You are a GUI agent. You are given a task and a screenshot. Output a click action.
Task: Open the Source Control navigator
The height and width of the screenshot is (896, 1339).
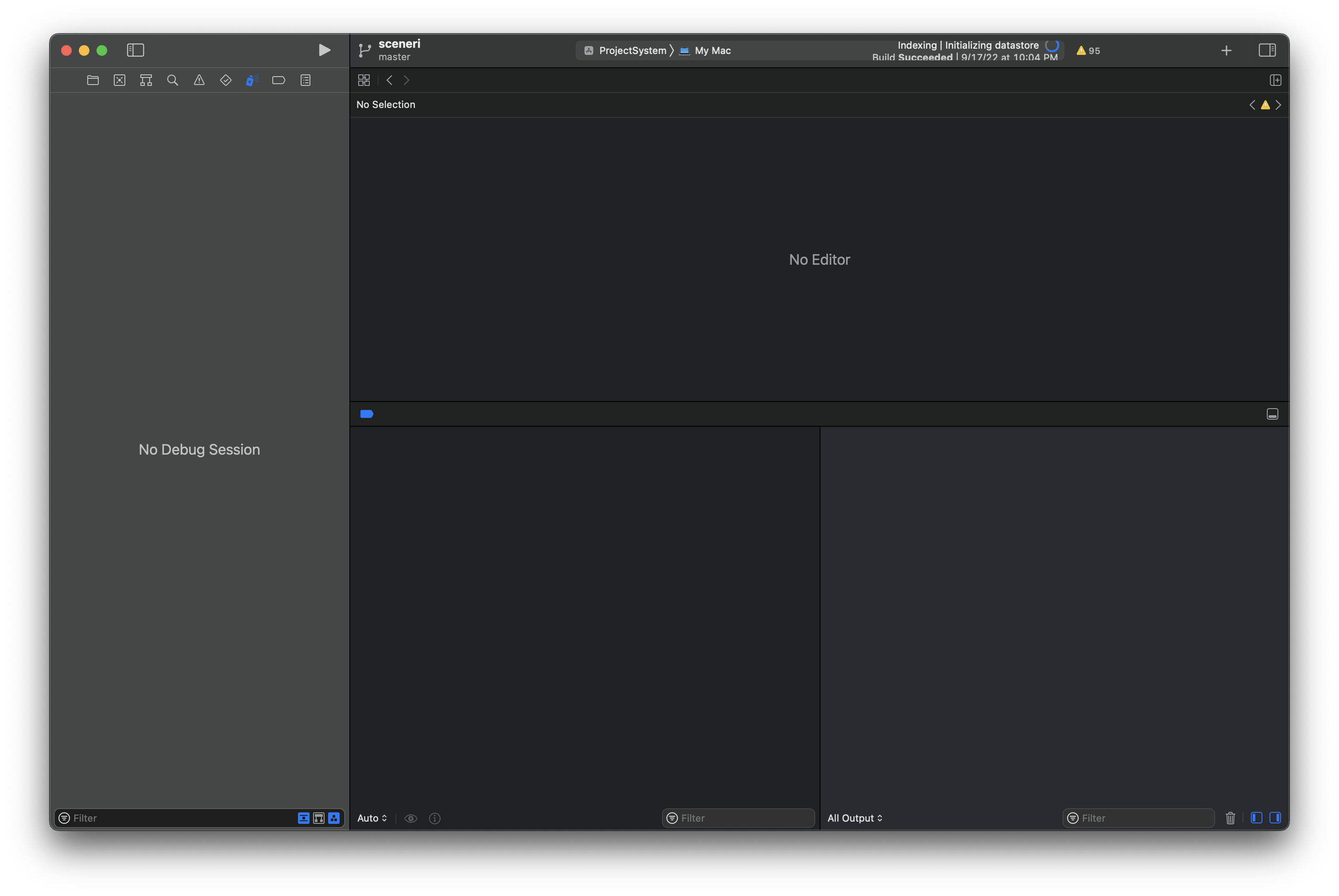[x=120, y=81]
